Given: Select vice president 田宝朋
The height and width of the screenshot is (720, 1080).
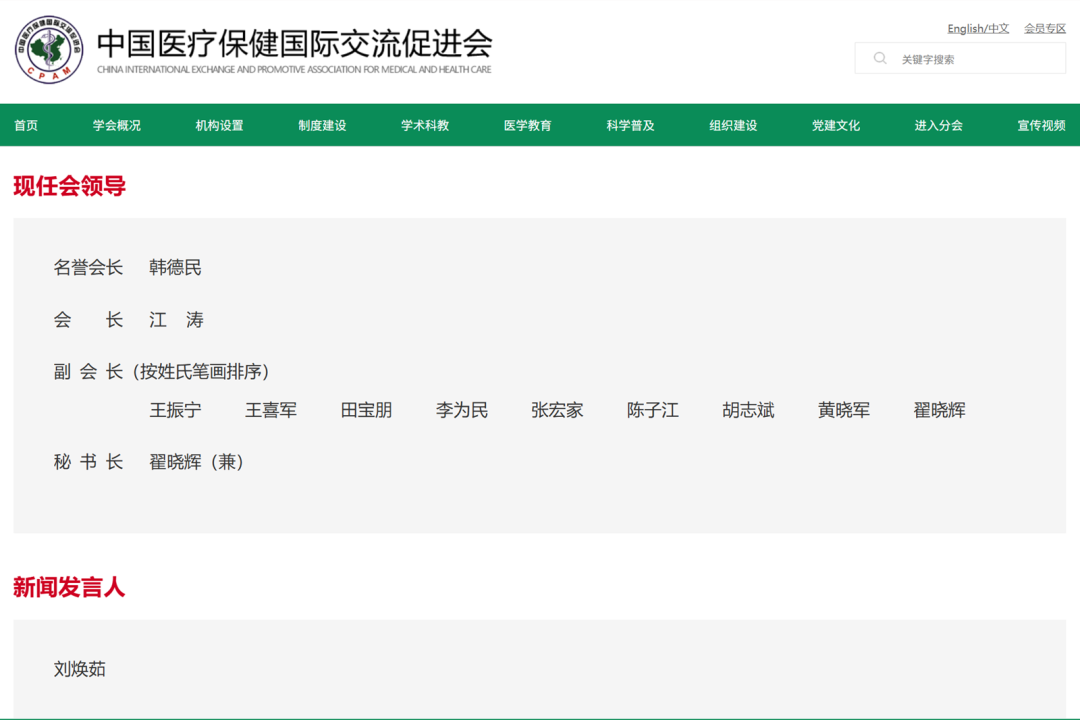Looking at the screenshot, I should click(x=366, y=410).
